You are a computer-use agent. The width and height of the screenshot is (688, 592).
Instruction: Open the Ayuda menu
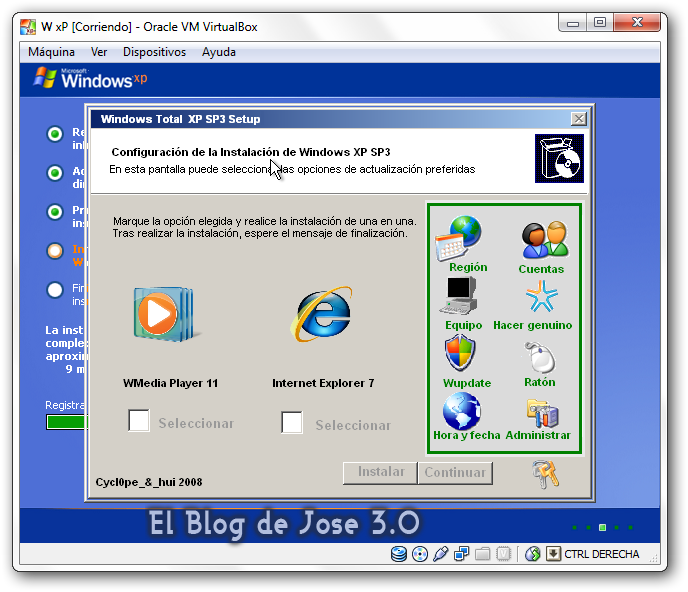click(x=219, y=52)
